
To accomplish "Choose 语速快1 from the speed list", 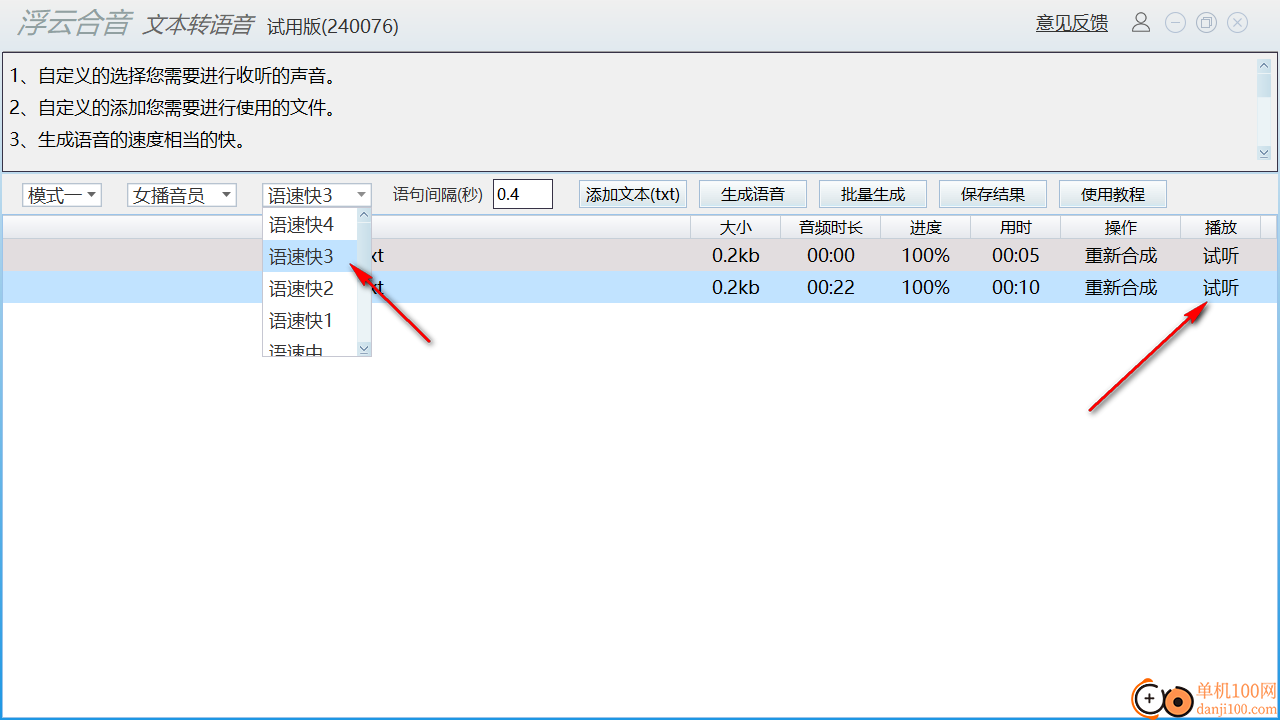I will (x=310, y=320).
